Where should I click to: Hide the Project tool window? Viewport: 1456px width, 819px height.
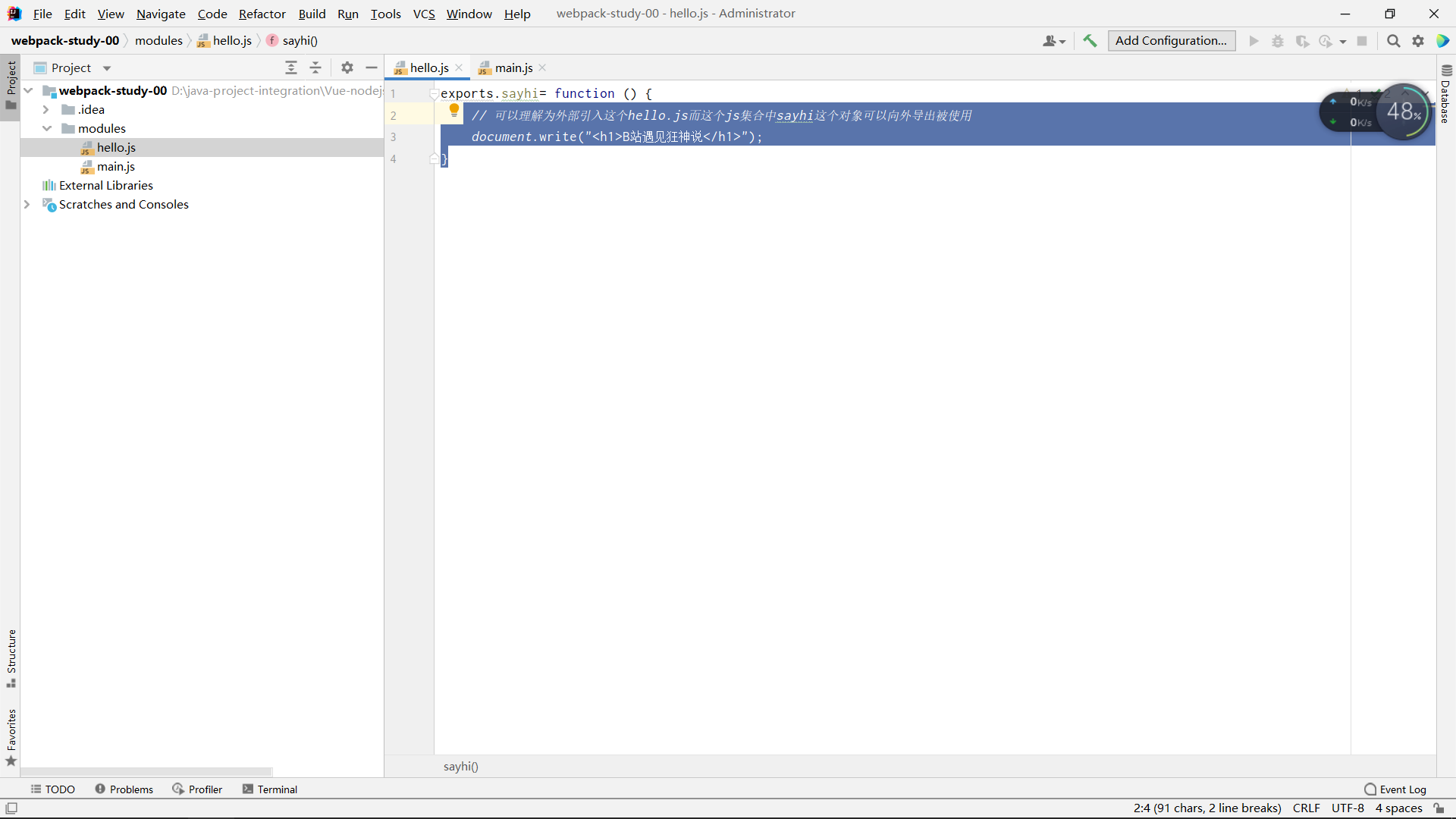372,68
